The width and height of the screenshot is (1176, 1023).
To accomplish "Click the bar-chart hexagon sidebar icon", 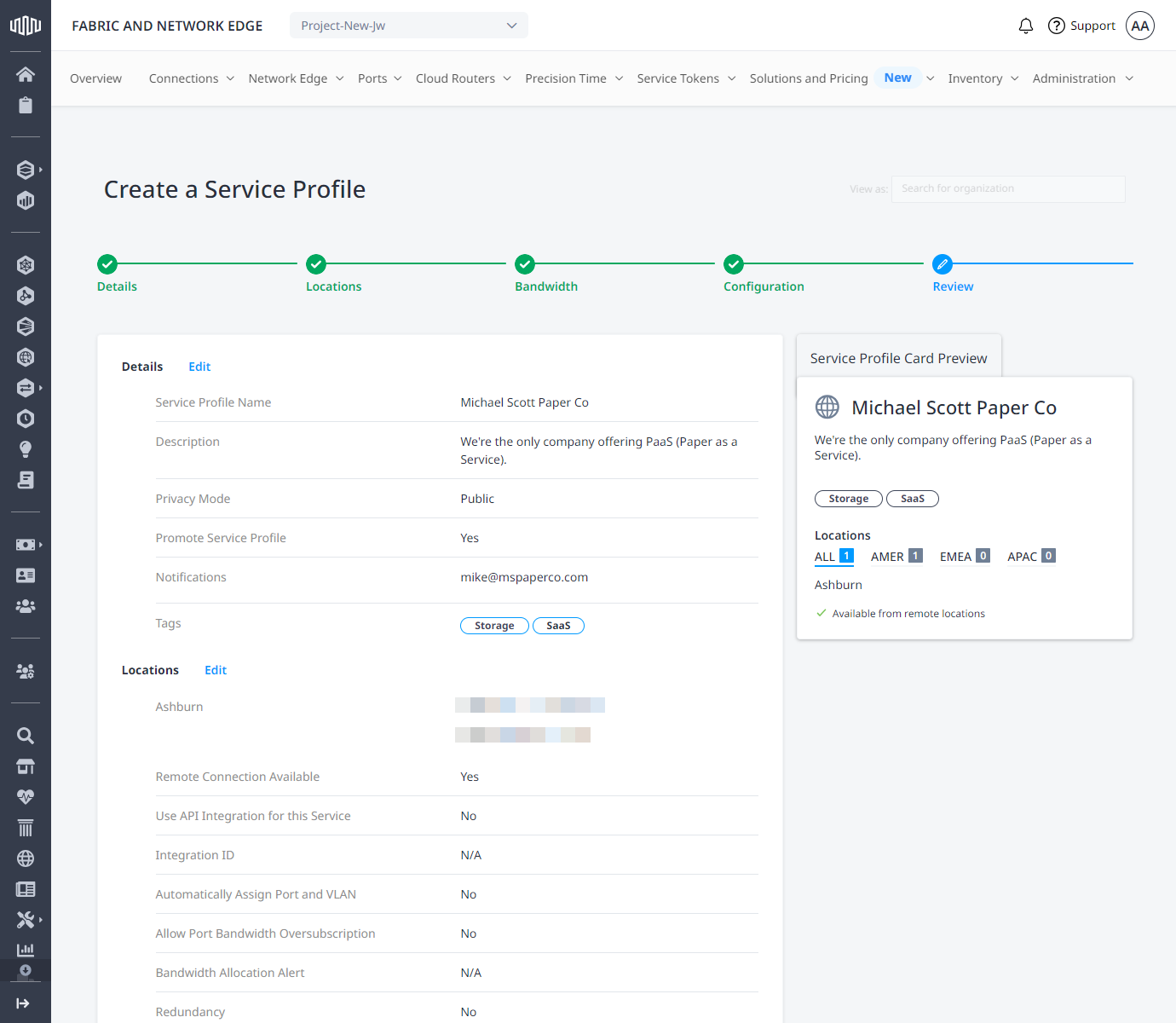I will 26,200.
